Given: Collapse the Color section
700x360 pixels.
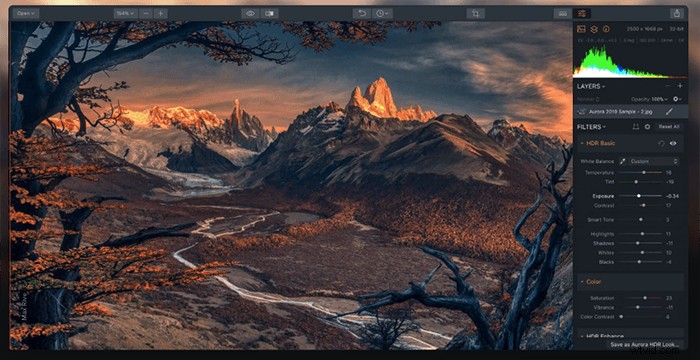Looking at the screenshot, I should click(582, 282).
